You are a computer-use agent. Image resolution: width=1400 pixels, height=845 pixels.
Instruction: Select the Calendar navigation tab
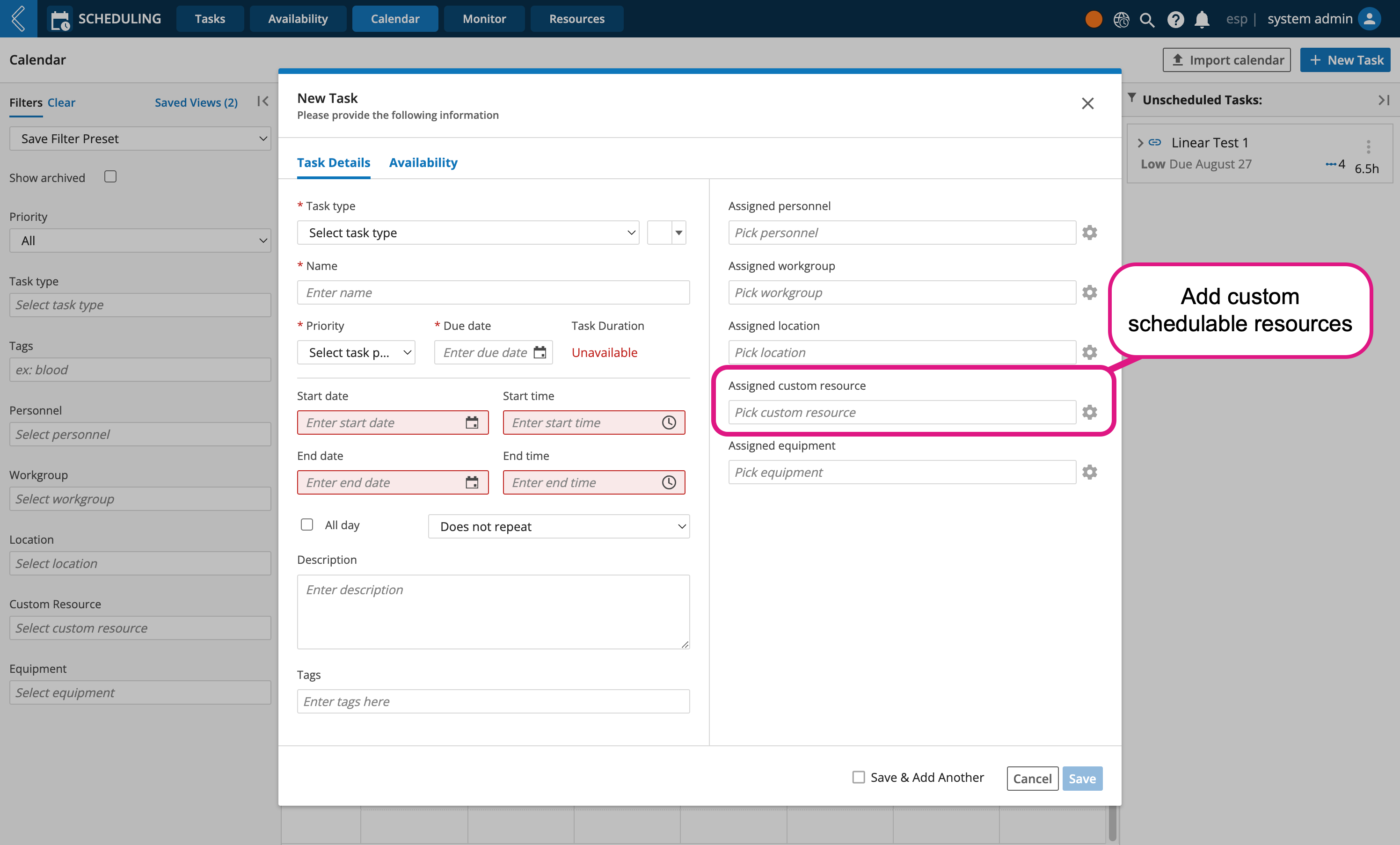(x=394, y=18)
